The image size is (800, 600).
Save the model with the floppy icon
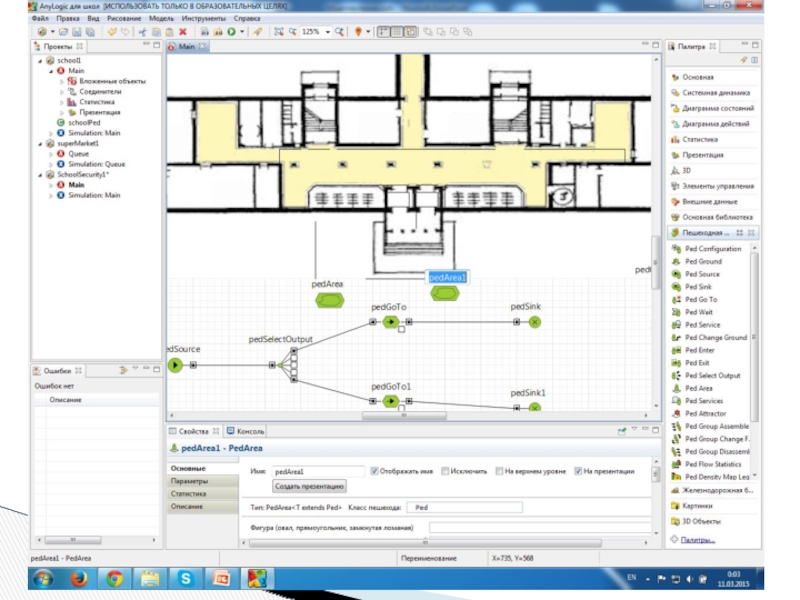pos(77,32)
